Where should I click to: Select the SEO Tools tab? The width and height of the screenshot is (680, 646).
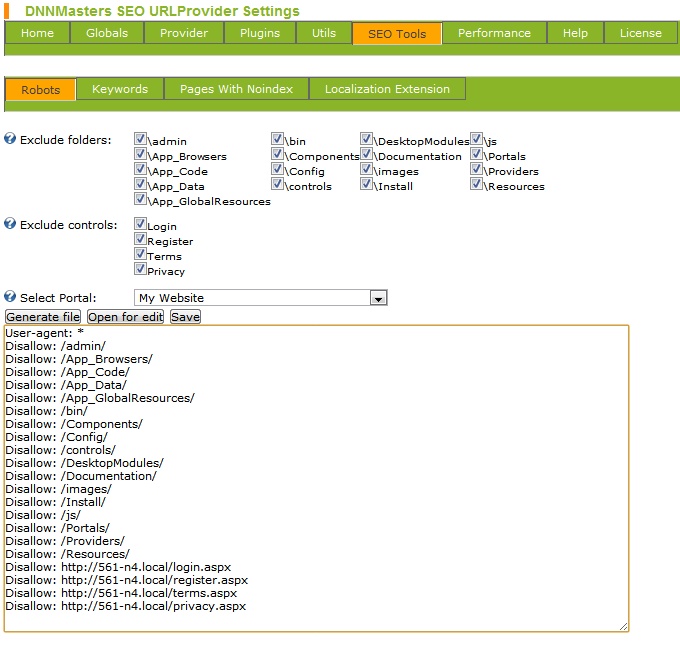397,34
